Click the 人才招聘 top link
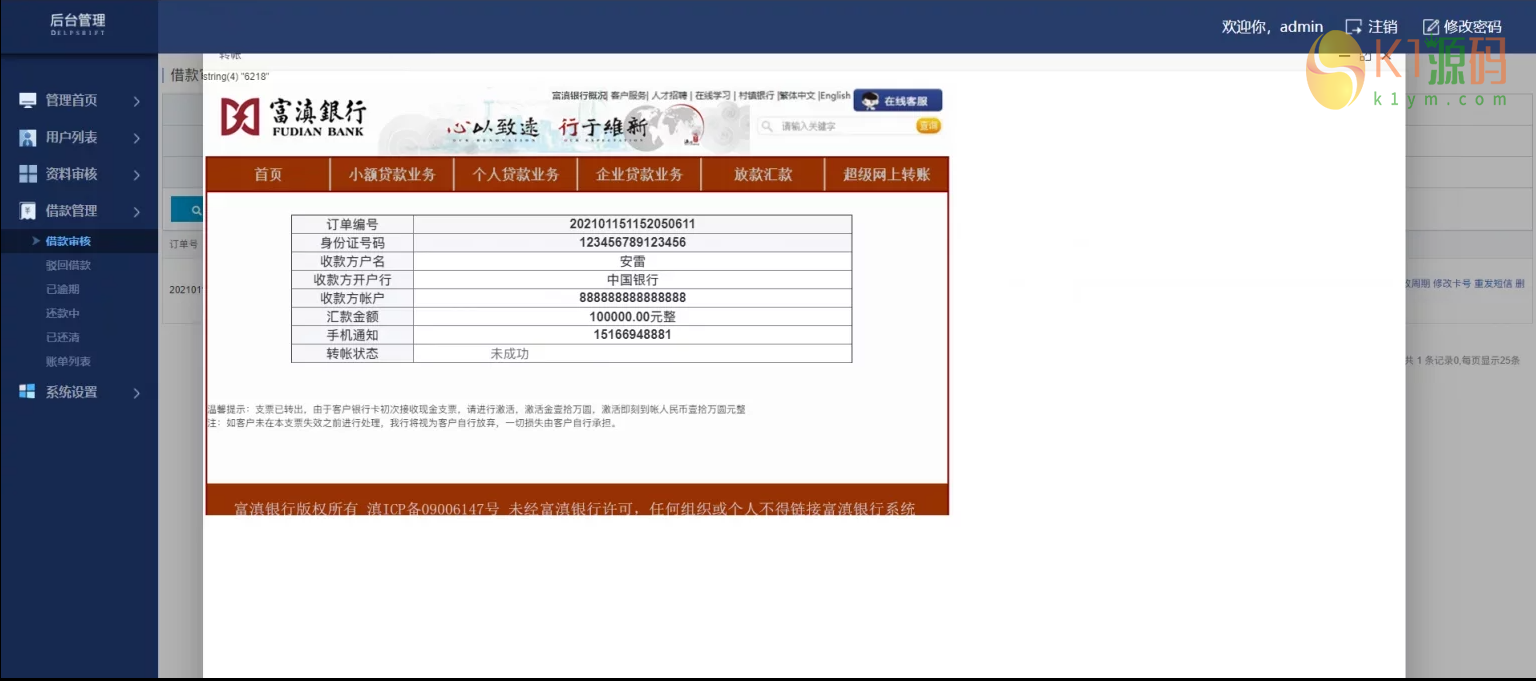The image size is (1536, 681). click(x=670, y=96)
